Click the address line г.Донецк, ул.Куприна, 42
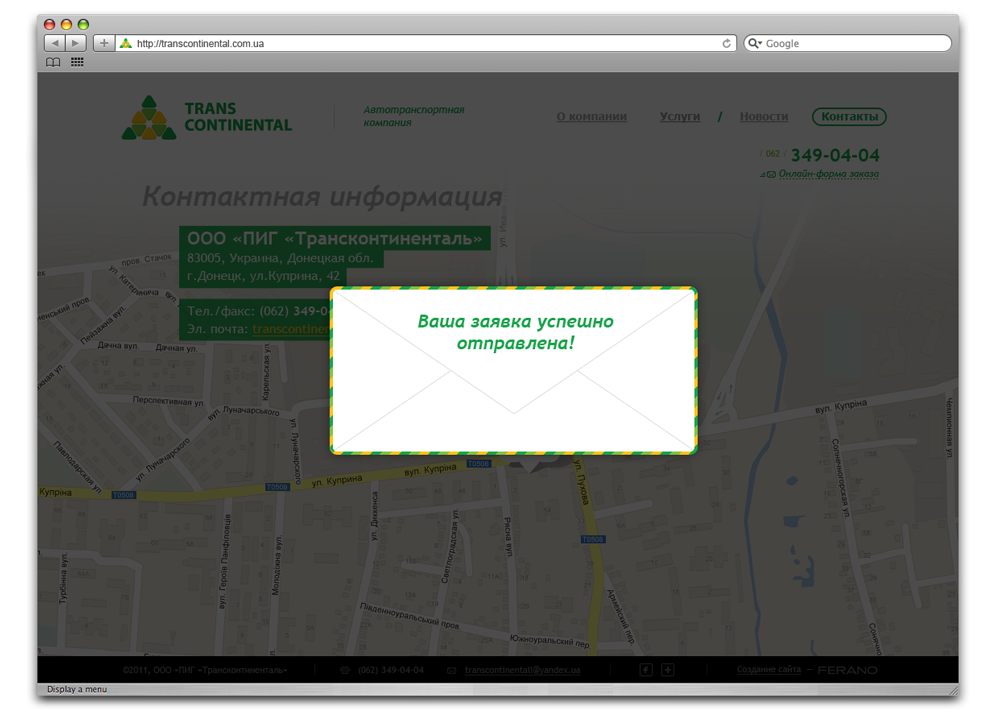The image size is (1000, 721). pyautogui.click(x=263, y=276)
